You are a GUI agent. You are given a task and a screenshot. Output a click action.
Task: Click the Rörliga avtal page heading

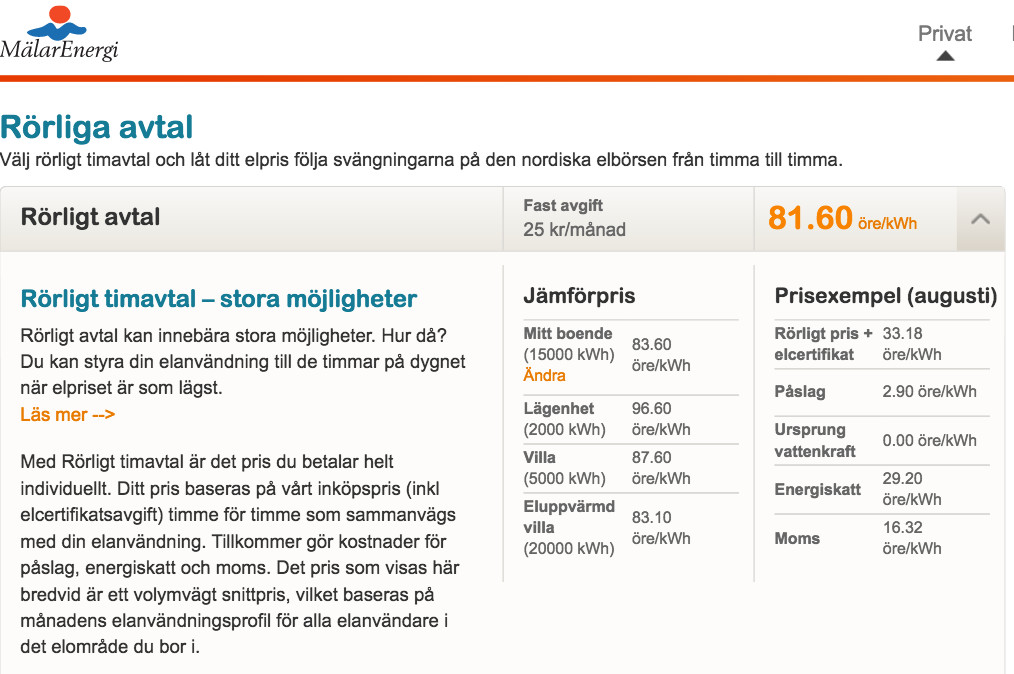97,127
